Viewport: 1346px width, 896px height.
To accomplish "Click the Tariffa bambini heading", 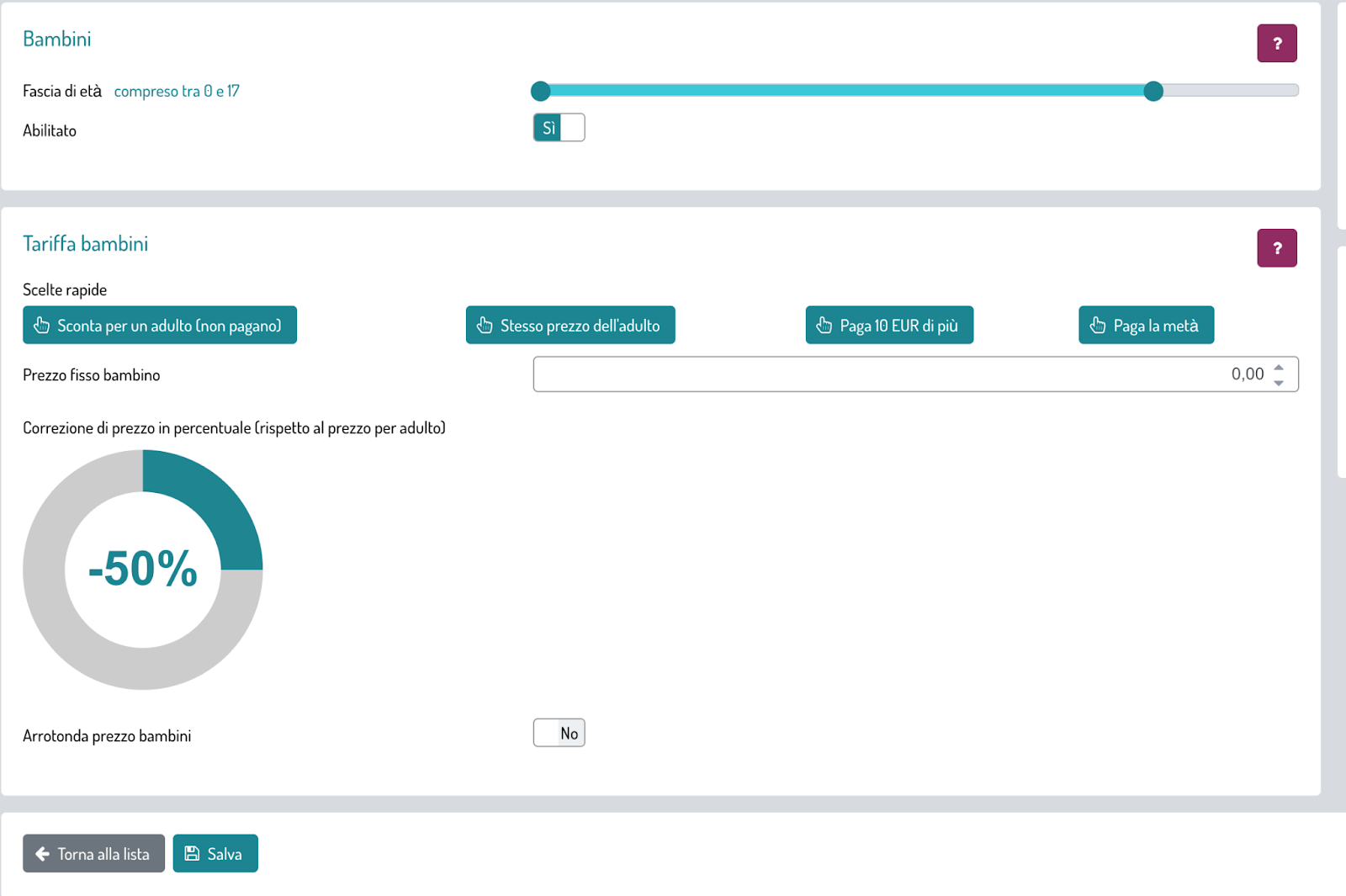I will tap(85, 244).
